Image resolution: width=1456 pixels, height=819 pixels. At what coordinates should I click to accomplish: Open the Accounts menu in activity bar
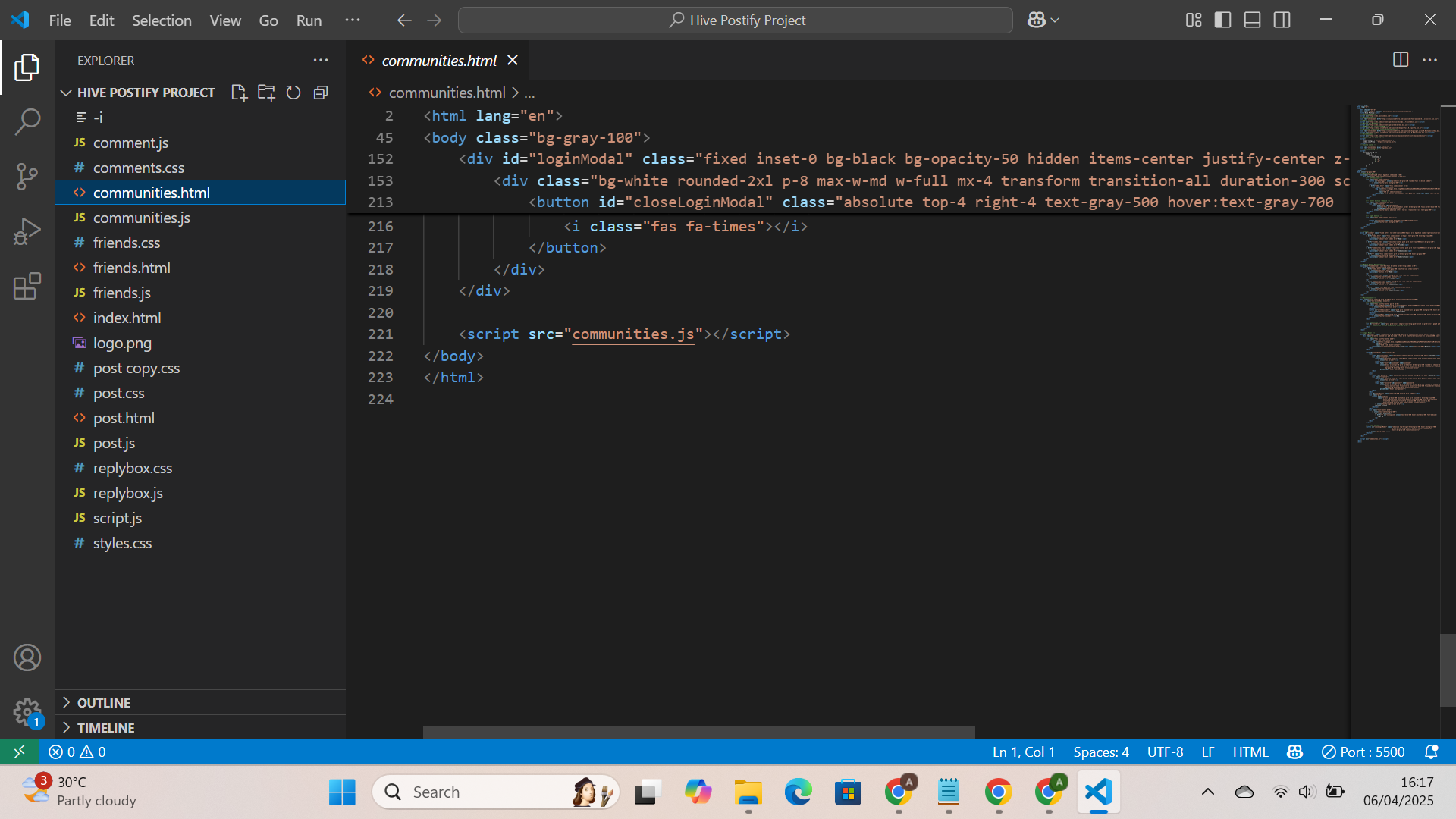coord(27,657)
